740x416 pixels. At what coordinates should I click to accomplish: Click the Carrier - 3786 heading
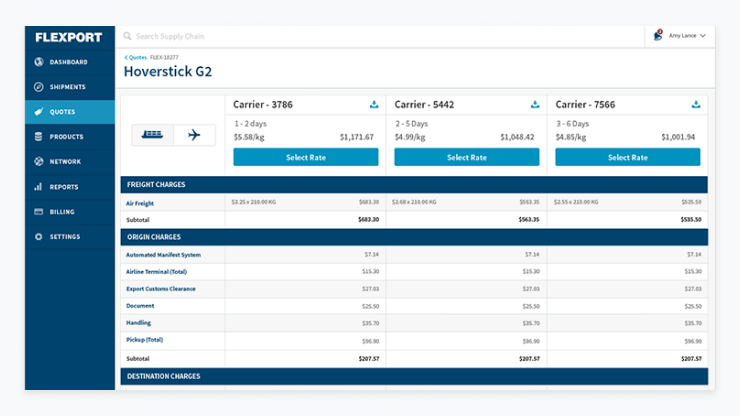pyautogui.click(x=263, y=105)
